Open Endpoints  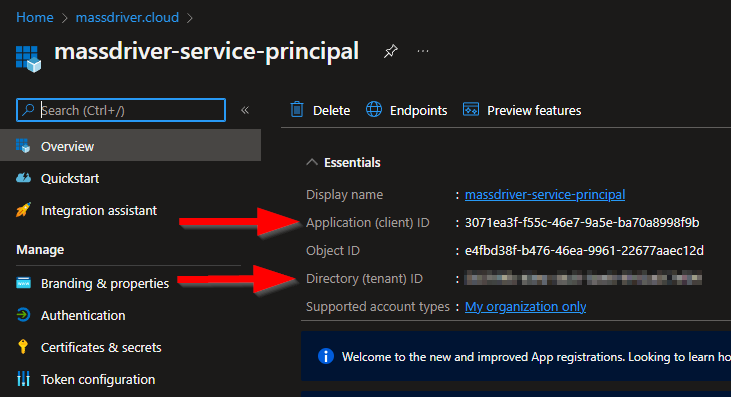click(x=418, y=110)
